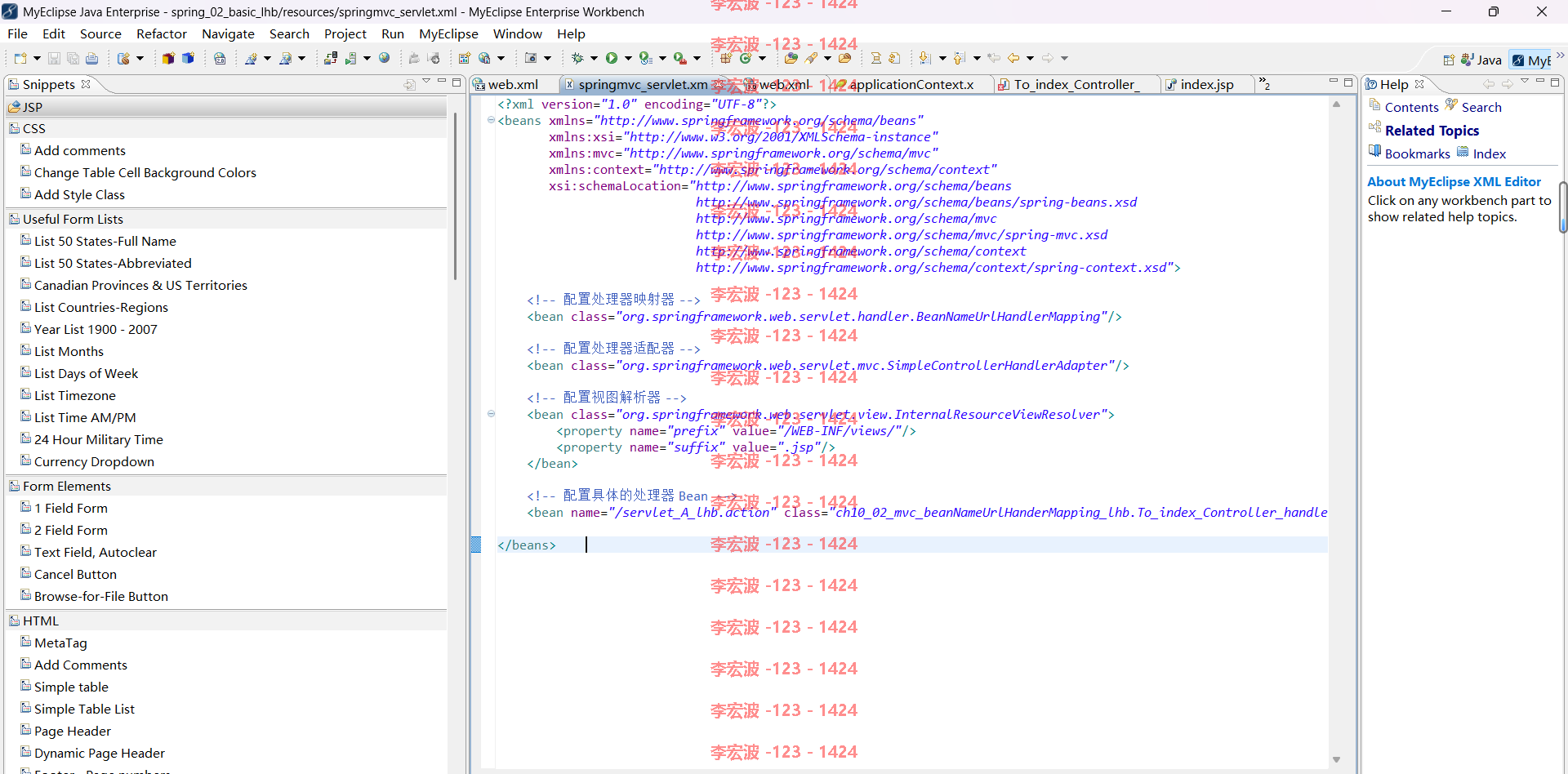Switch to the Java perspective
Viewport: 1568px width, 774px height.
coord(1481,60)
